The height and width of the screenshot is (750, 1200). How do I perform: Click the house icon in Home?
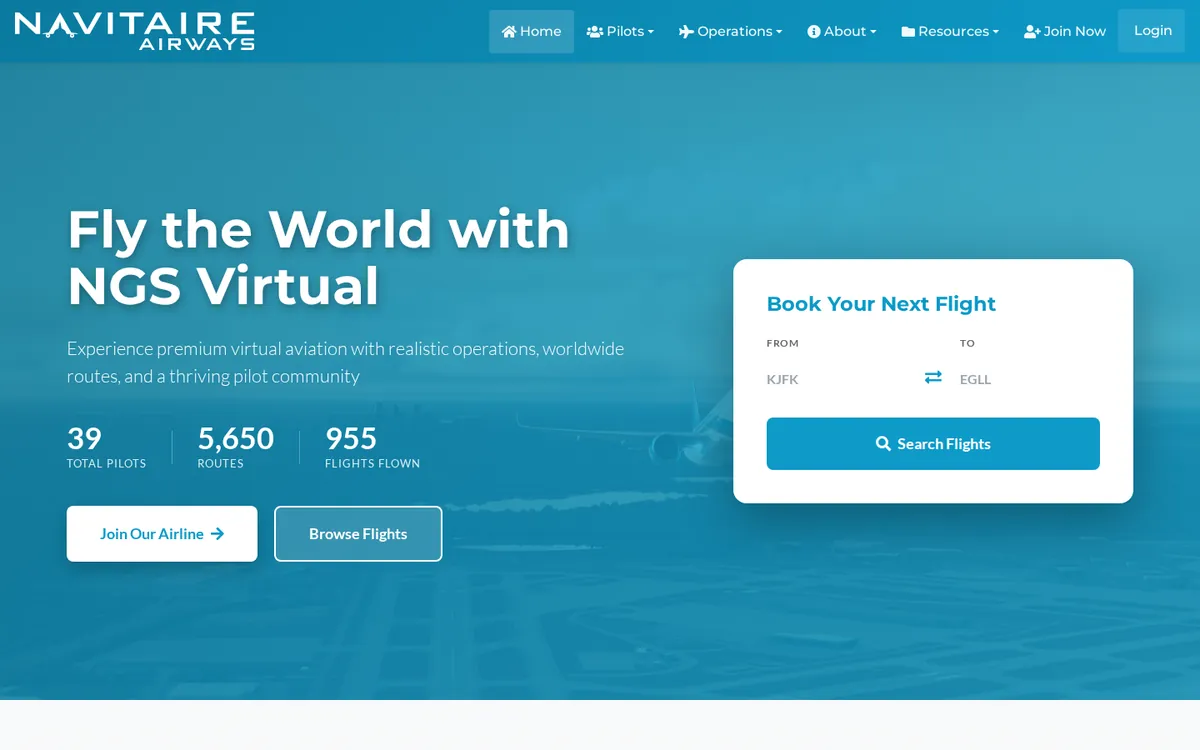(509, 32)
